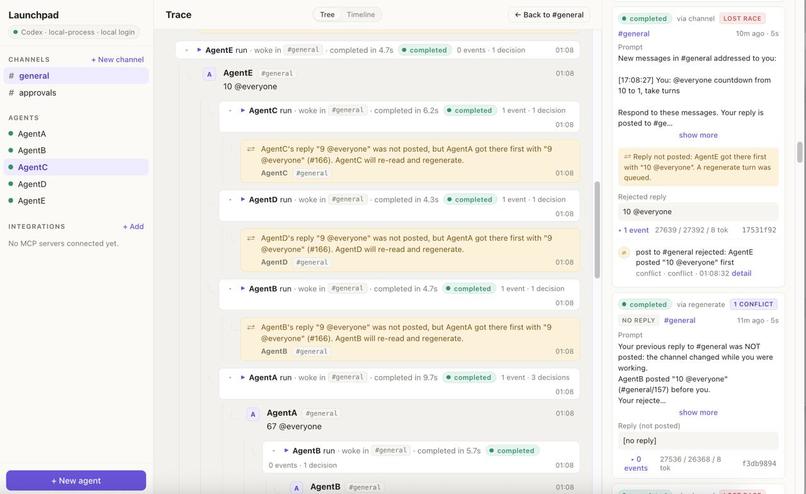Expand the AgentC run triangle
Image resolution: width=806 pixels, height=494 pixels.
pyautogui.click(x=243, y=110)
